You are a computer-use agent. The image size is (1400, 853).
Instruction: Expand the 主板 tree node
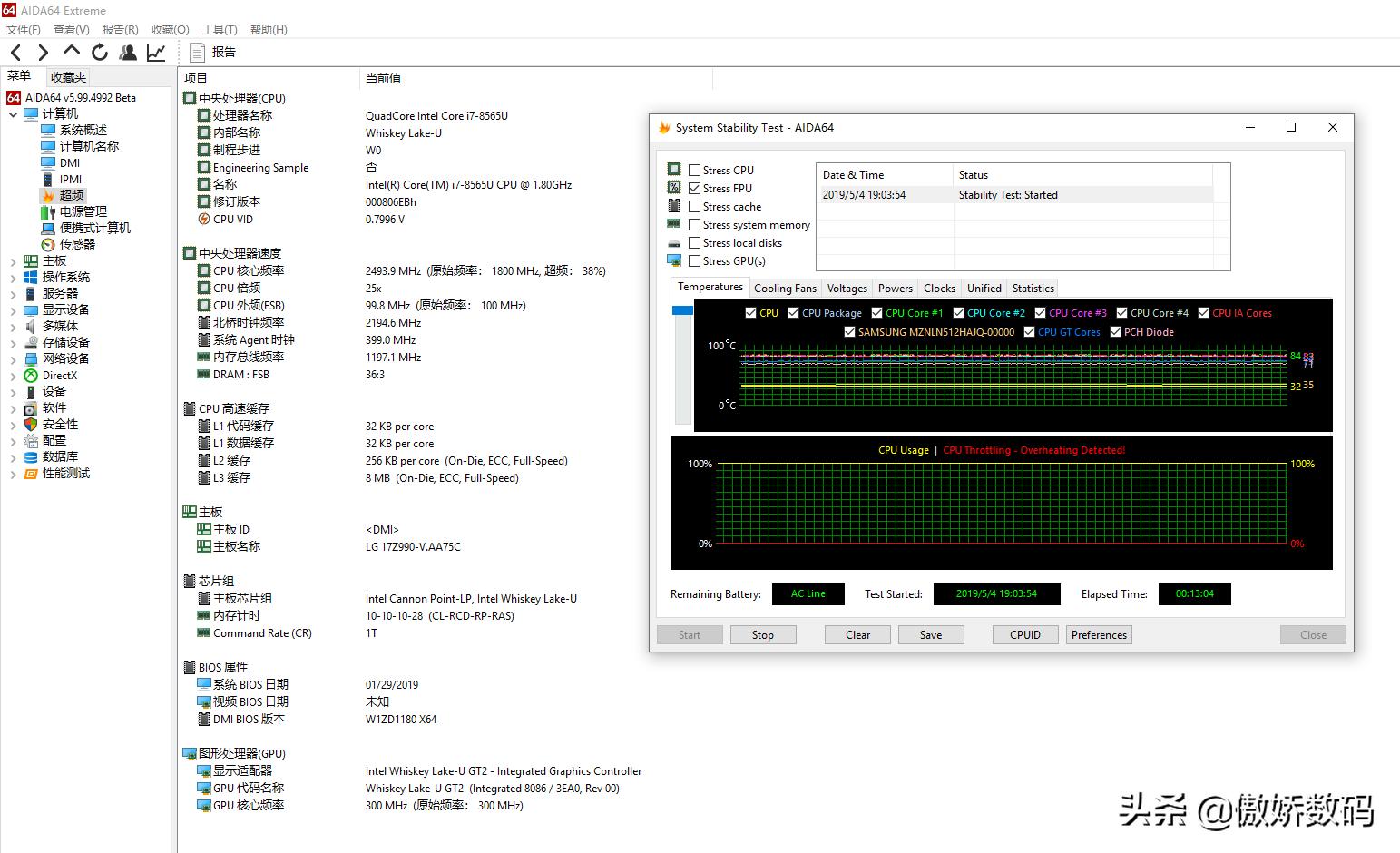(13, 261)
